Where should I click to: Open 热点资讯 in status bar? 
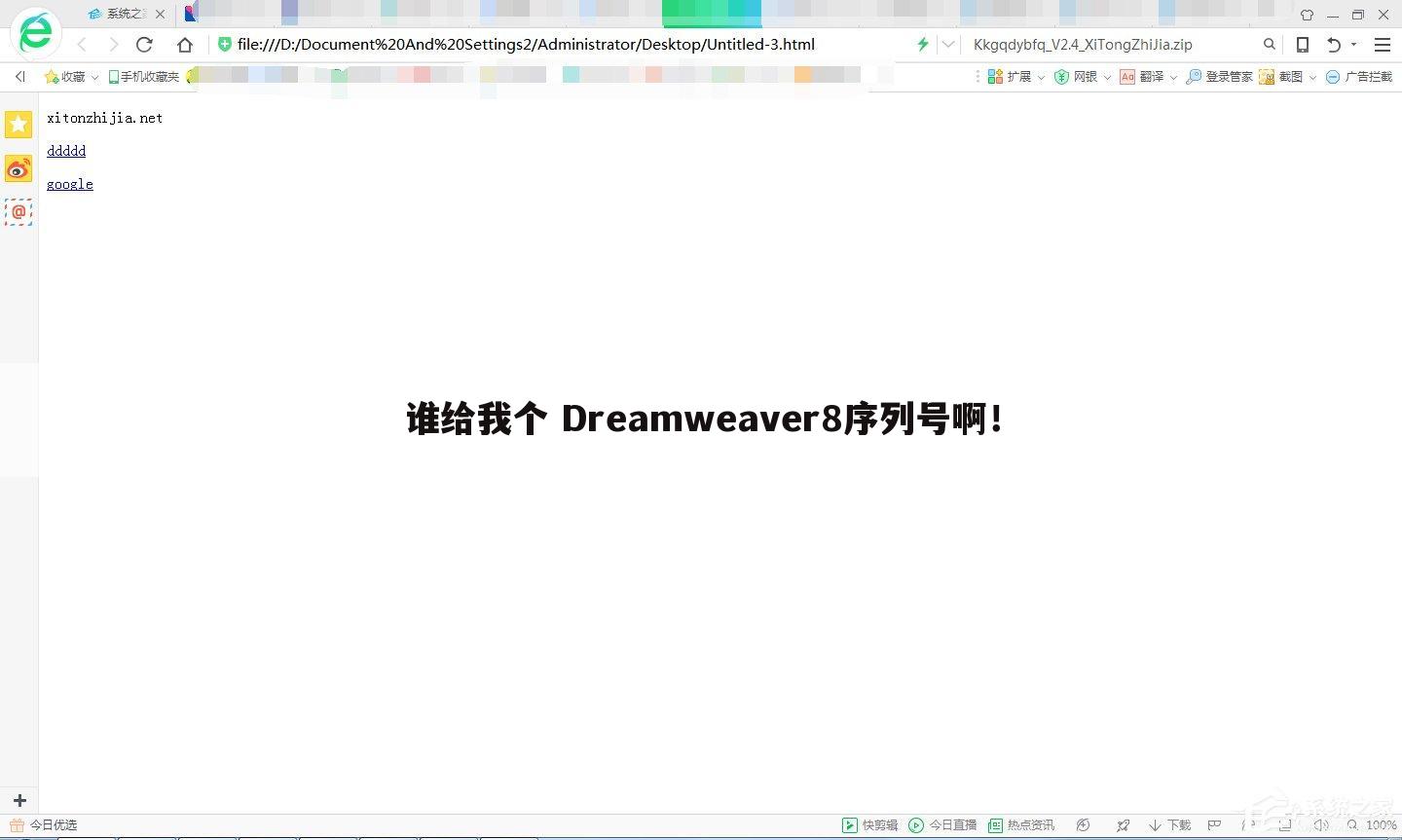[1021, 825]
